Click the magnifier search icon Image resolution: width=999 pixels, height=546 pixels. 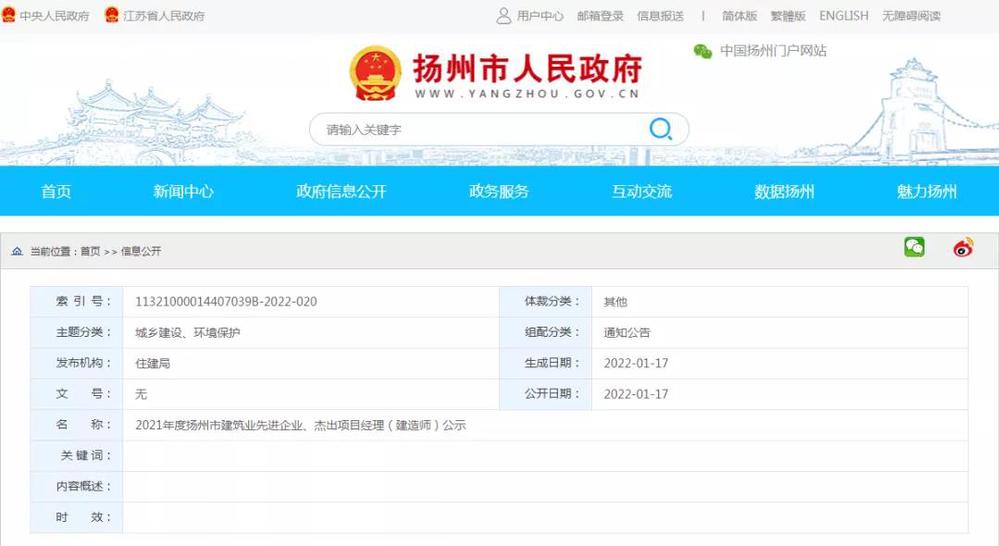tap(660, 129)
